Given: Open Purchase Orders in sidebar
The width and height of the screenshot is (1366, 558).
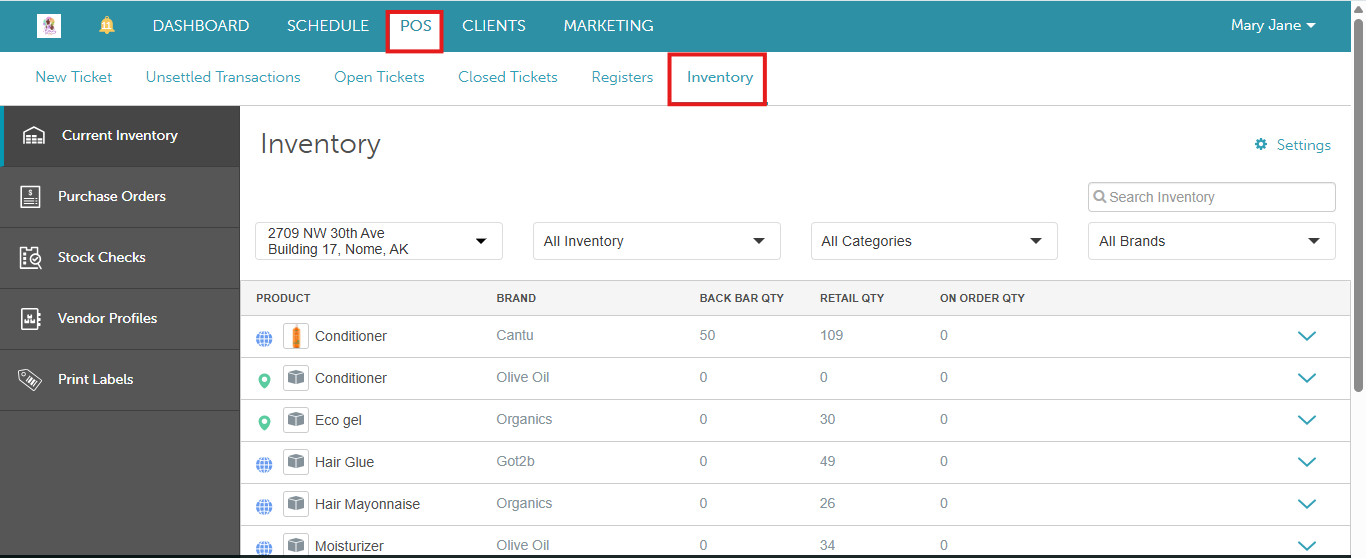Looking at the screenshot, I should [x=120, y=197].
